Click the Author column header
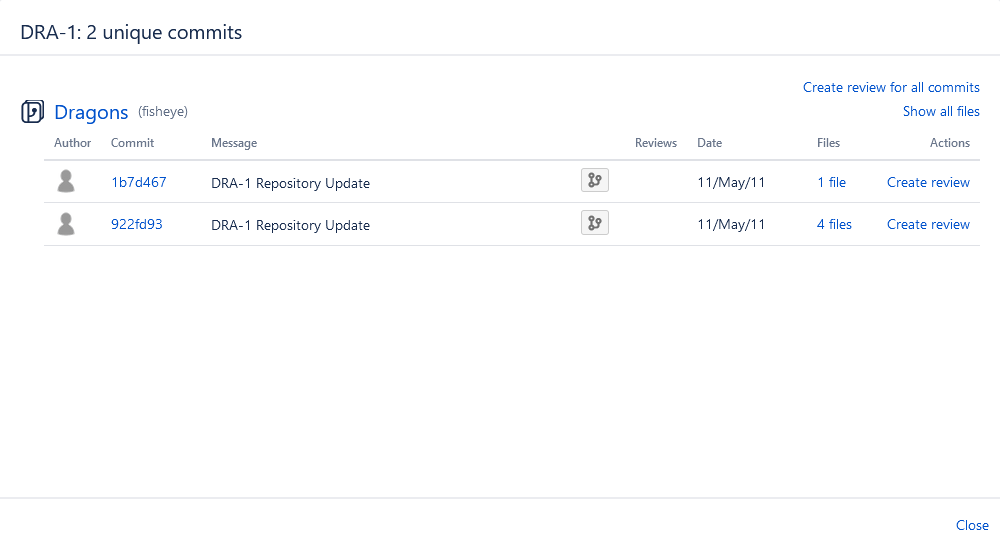1000x546 pixels. (73, 143)
